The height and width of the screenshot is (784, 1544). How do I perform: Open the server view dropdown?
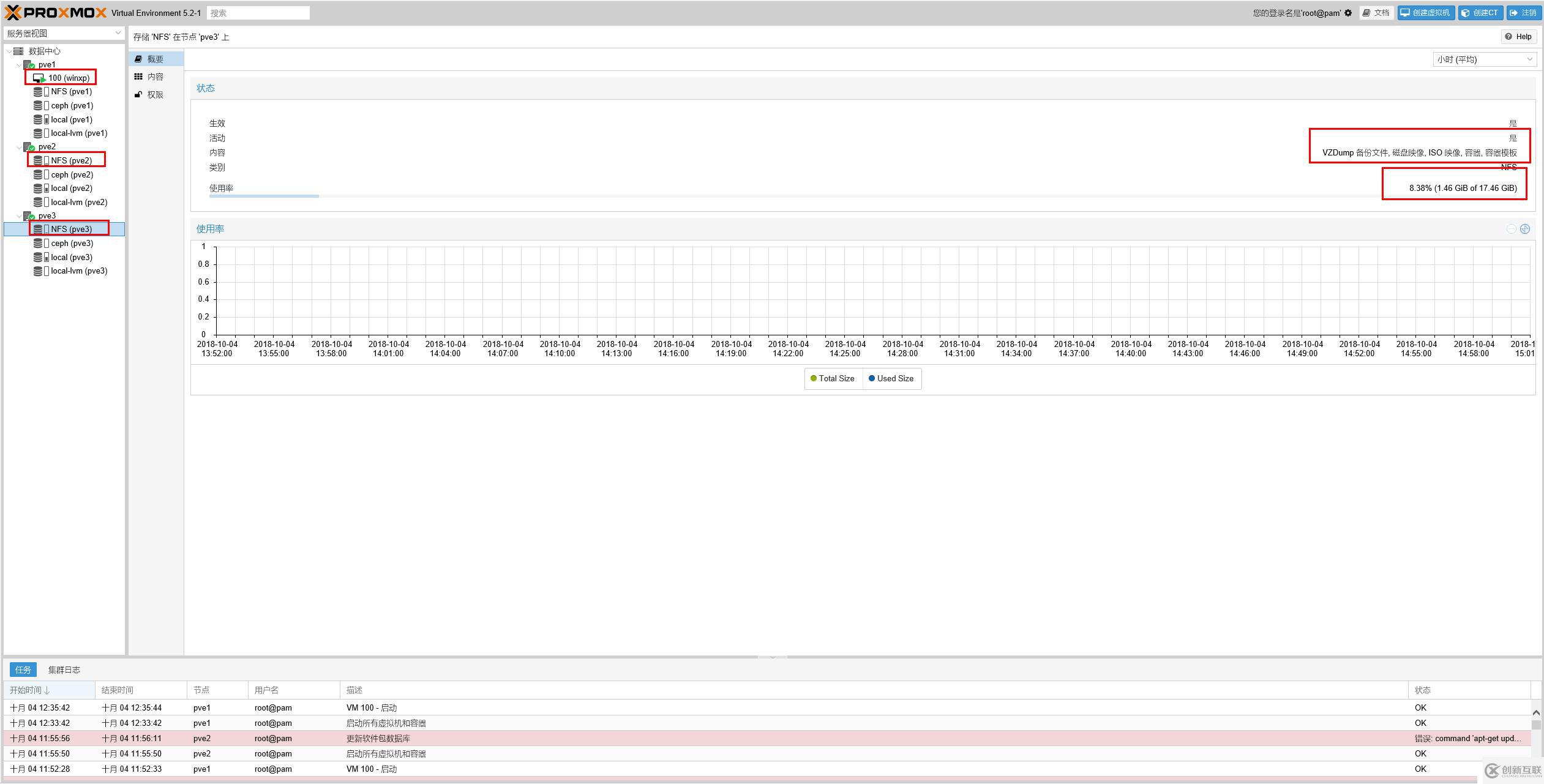click(64, 33)
